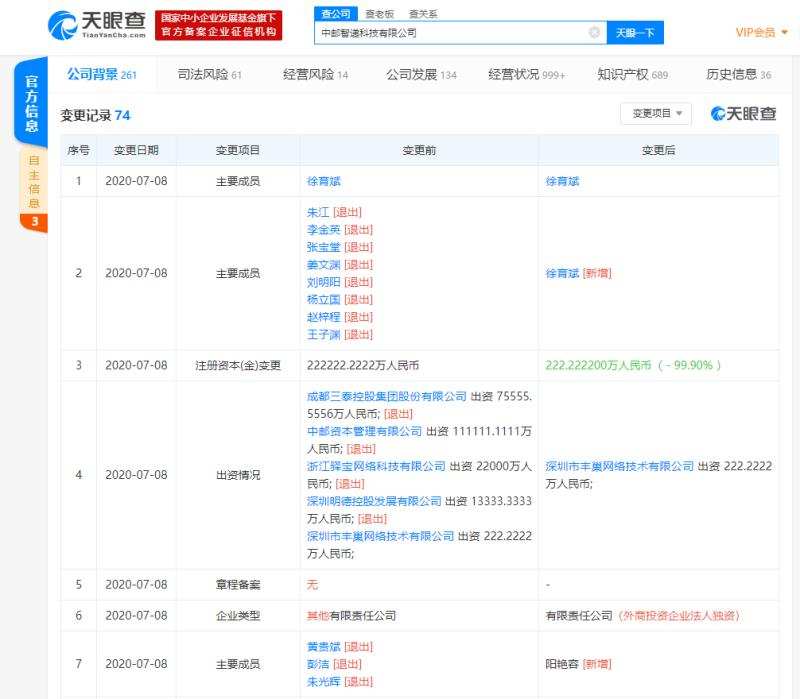This screenshot has width=800, height=699.
Task: Open the VIP会员 dropdown menu
Action: click(761, 32)
